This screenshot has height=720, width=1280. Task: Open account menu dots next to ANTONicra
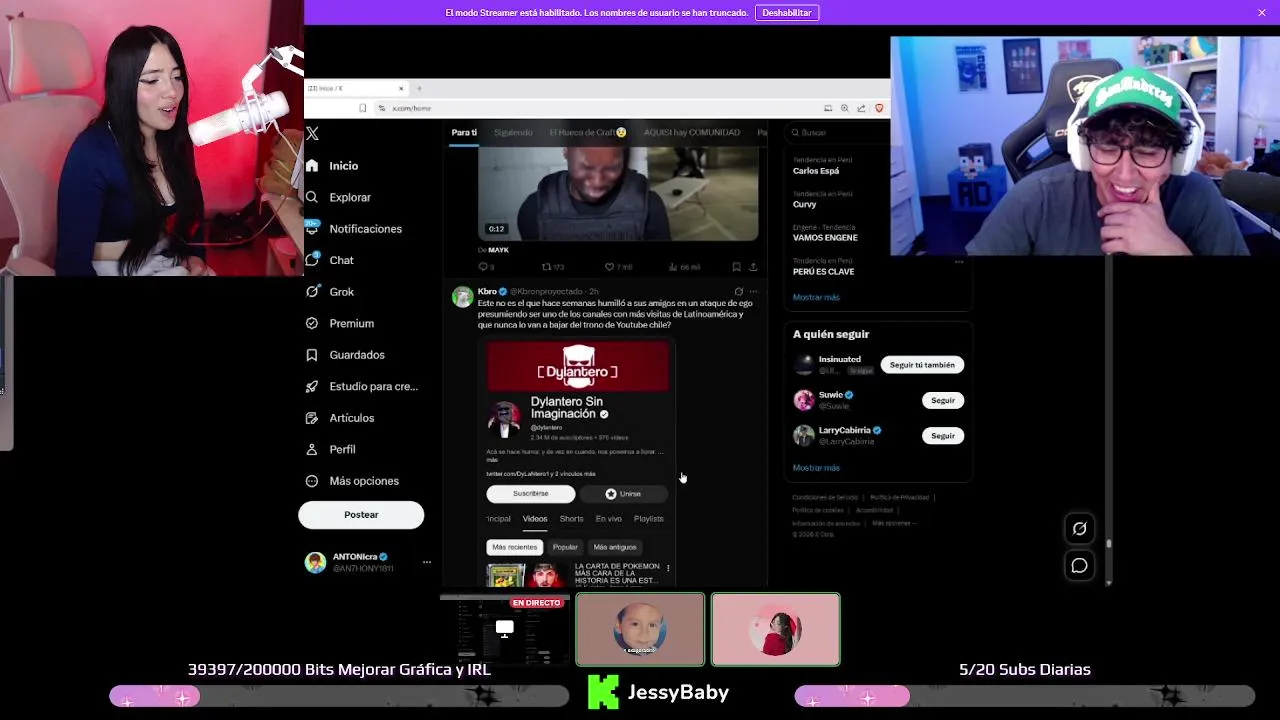pos(426,562)
